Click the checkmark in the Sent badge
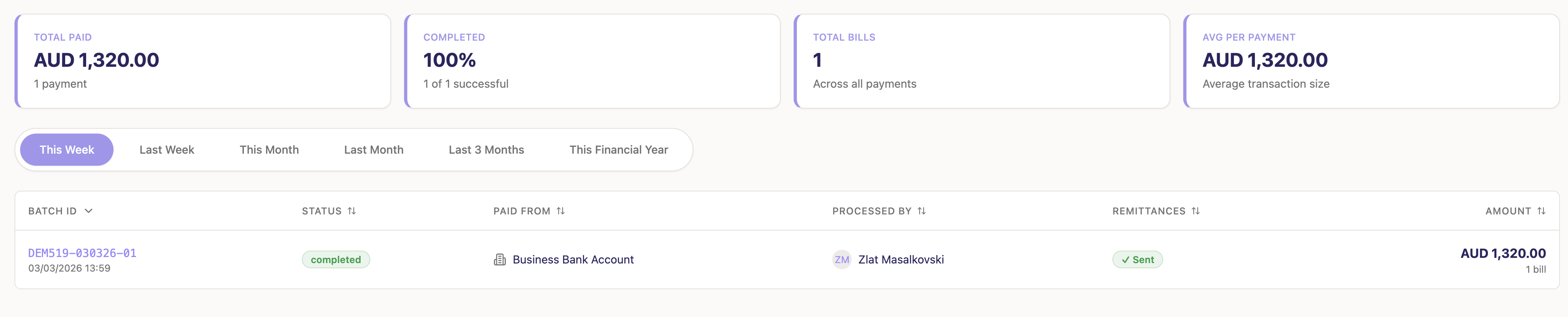This screenshot has height=317, width=1568. [x=1125, y=260]
